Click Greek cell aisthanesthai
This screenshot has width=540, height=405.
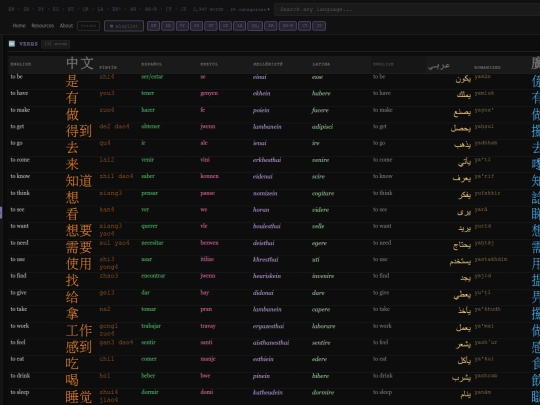(x=271, y=342)
